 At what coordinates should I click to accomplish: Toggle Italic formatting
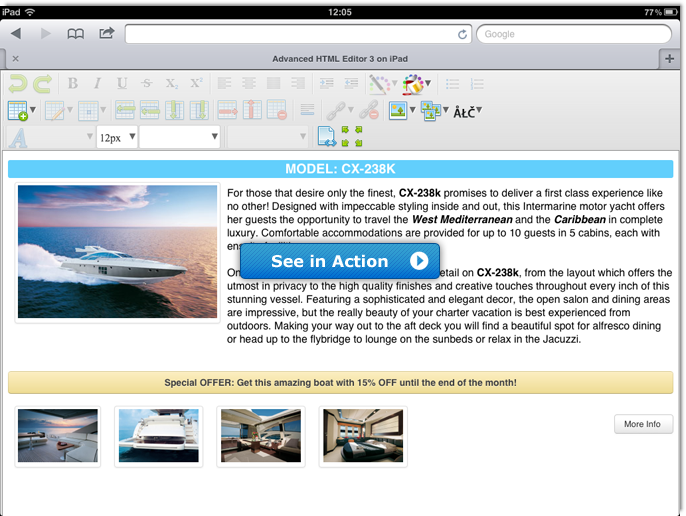click(97, 83)
